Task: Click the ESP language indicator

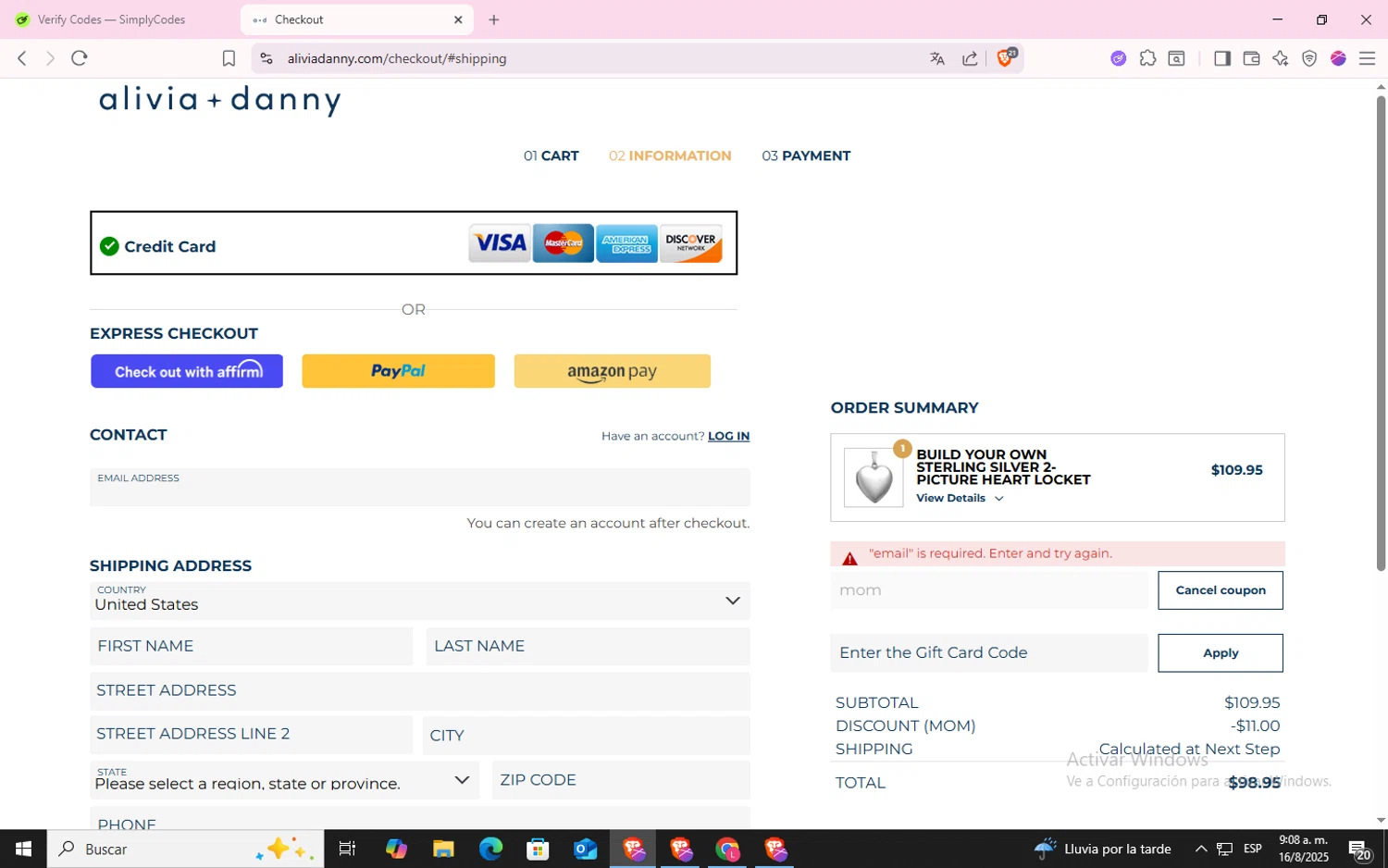Action: (x=1253, y=849)
